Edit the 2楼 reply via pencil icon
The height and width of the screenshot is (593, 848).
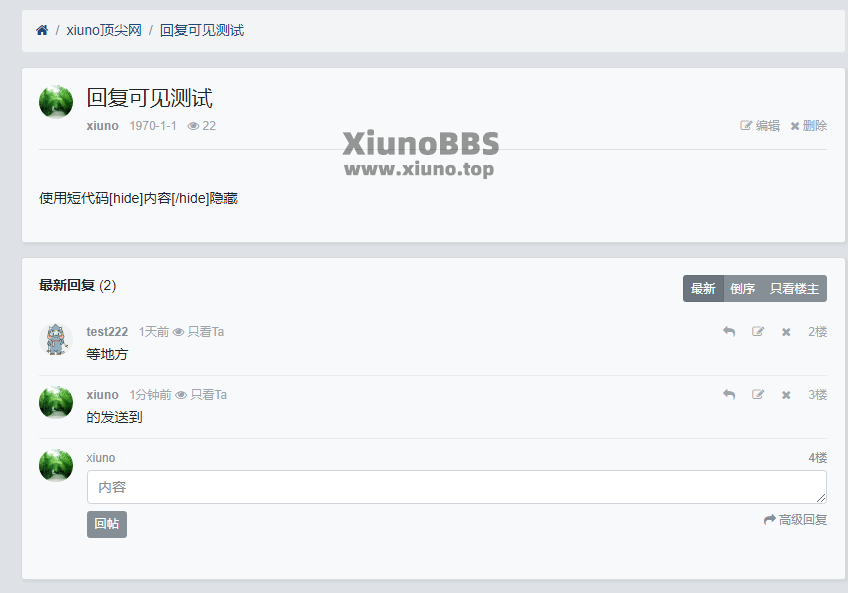tap(758, 332)
